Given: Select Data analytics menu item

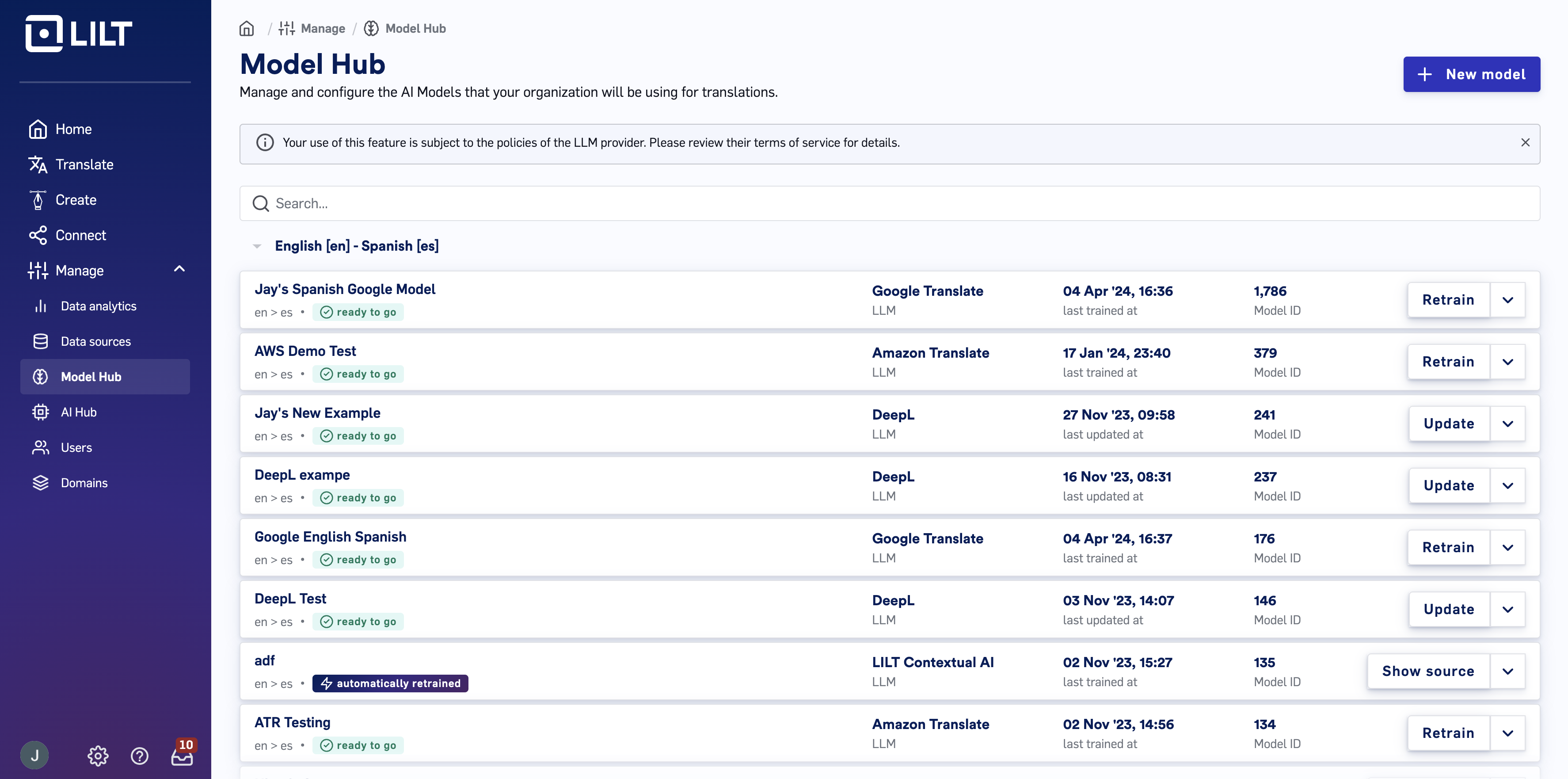Looking at the screenshot, I should tap(105, 306).
